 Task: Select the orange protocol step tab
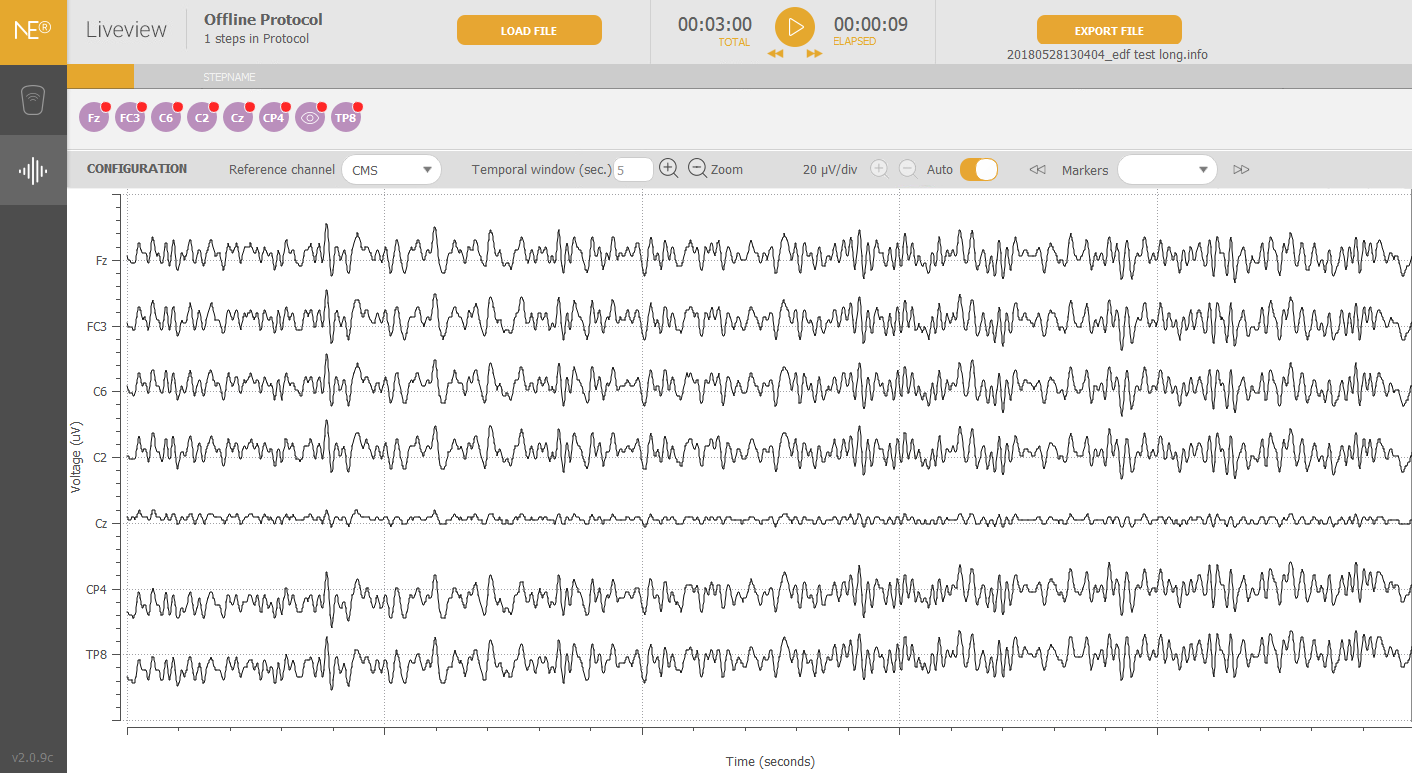[x=100, y=76]
